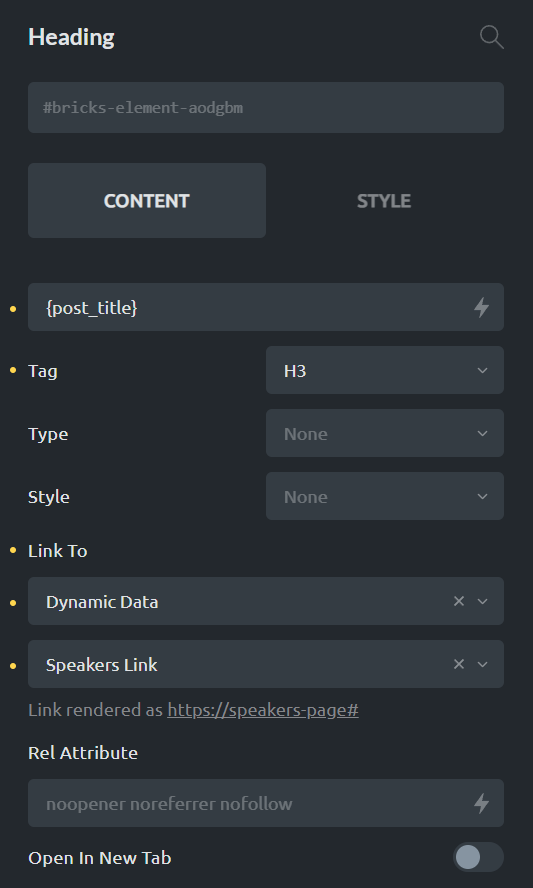Click the dynamic data bolt in Rel Attribute field
The height and width of the screenshot is (888, 533).
coord(481,803)
